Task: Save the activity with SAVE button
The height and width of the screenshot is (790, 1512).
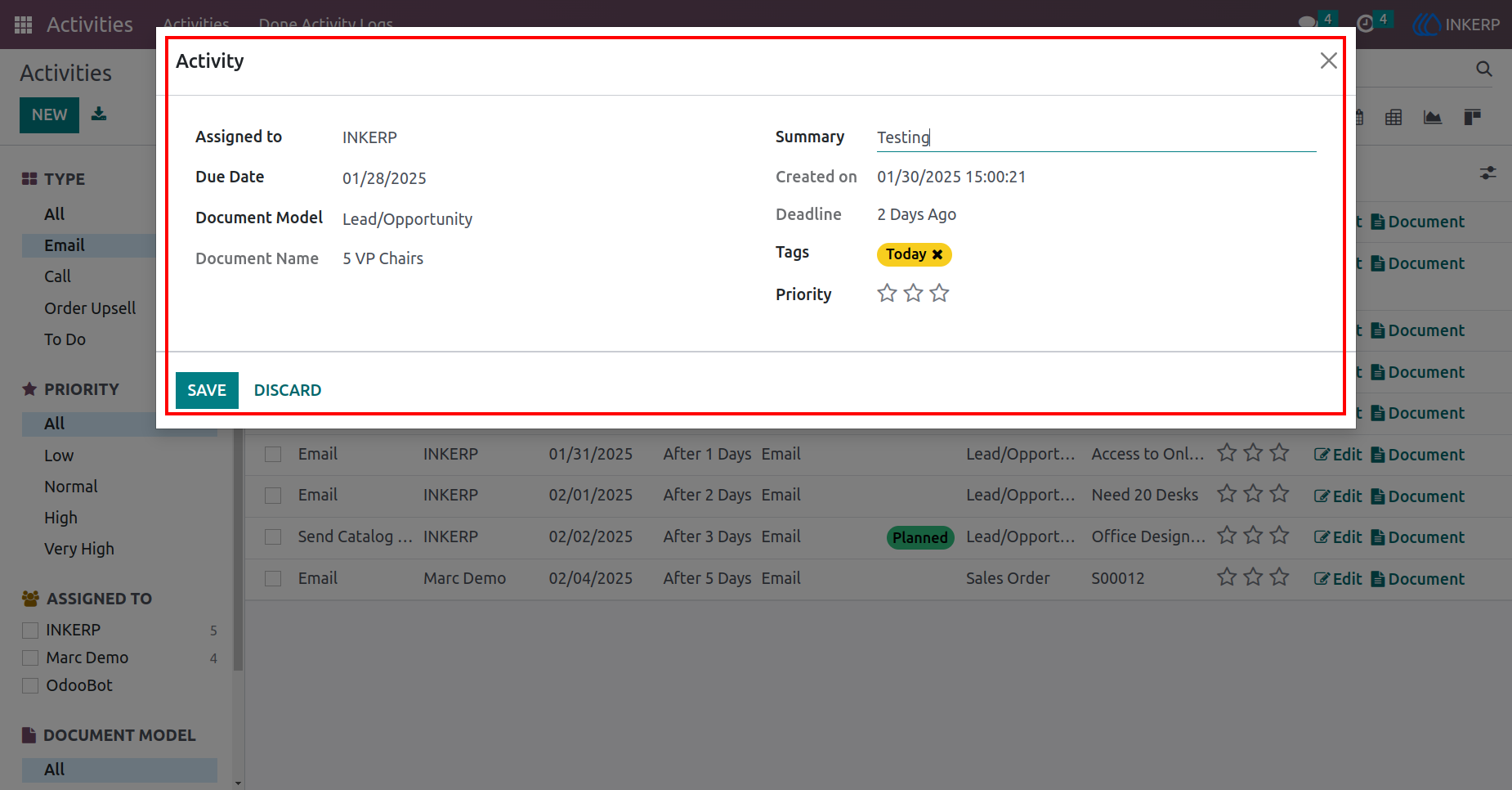Action: tap(207, 390)
